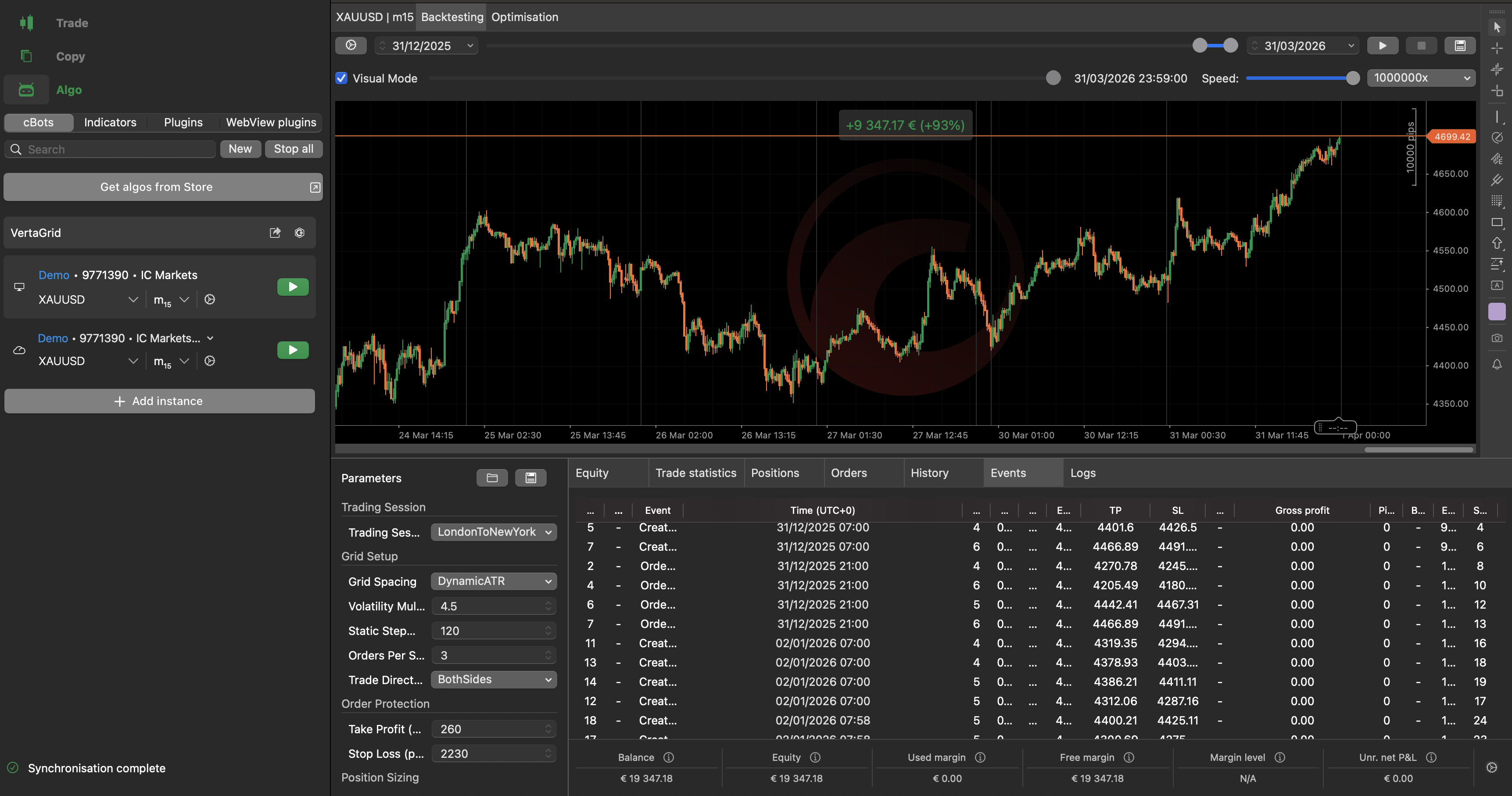Uncheck the Visual Mode checkbox
1512x796 pixels.
pyautogui.click(x=342, y=78)
